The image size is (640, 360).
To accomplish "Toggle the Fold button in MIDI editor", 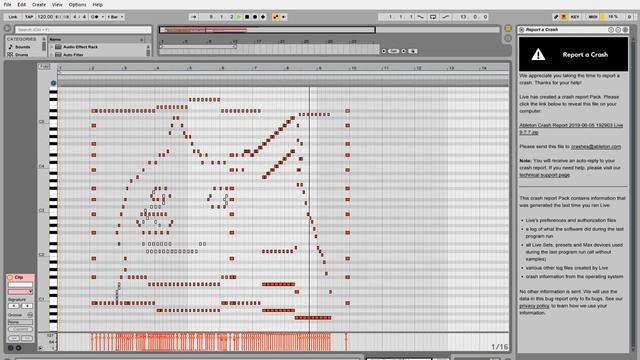I will coord(44,67).
